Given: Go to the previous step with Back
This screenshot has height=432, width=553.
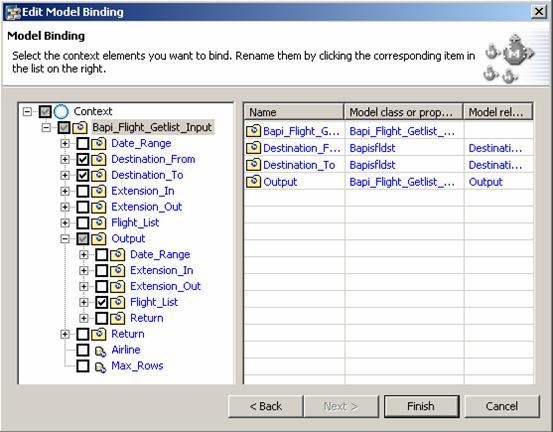Looking at the screenshot, I should [x=266, y=406].
